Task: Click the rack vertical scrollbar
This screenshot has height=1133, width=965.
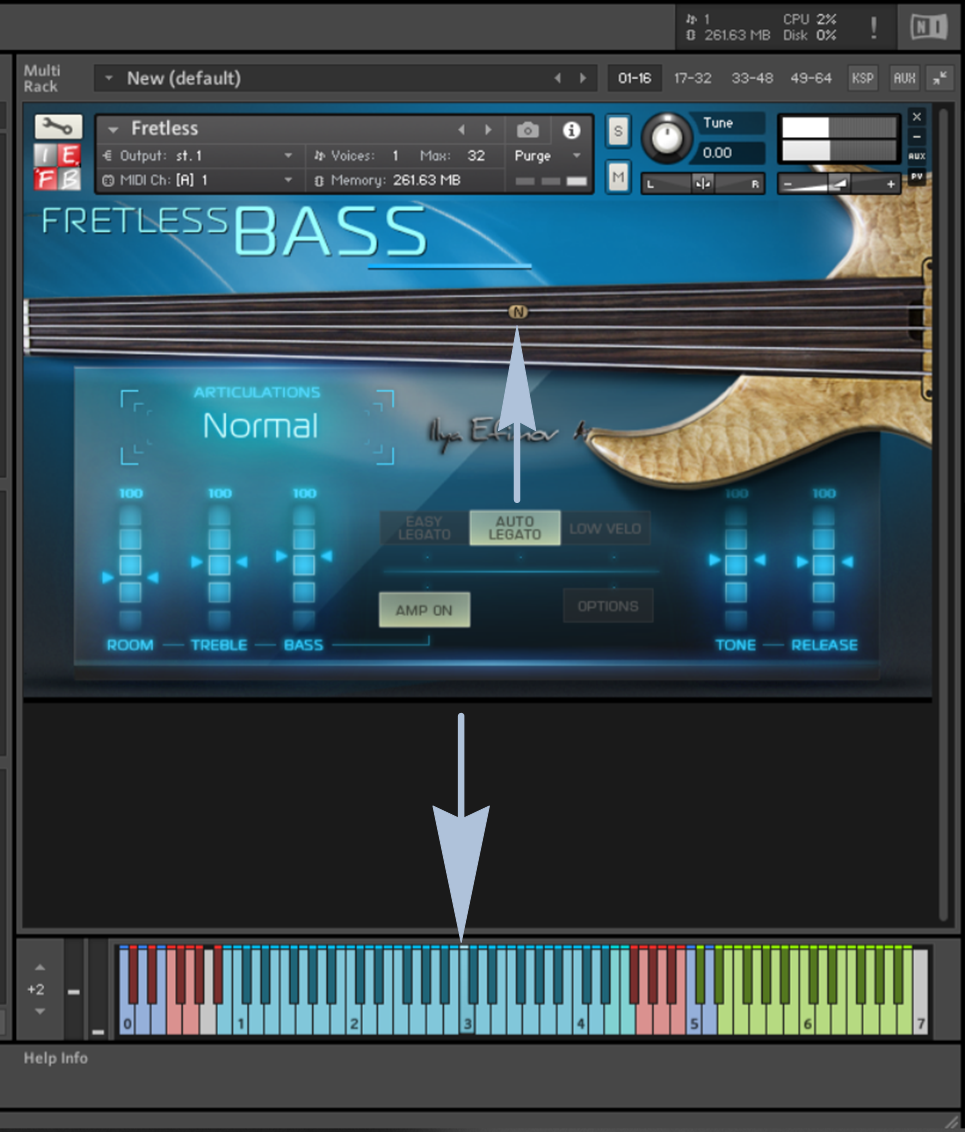Action: click(943, 514)
